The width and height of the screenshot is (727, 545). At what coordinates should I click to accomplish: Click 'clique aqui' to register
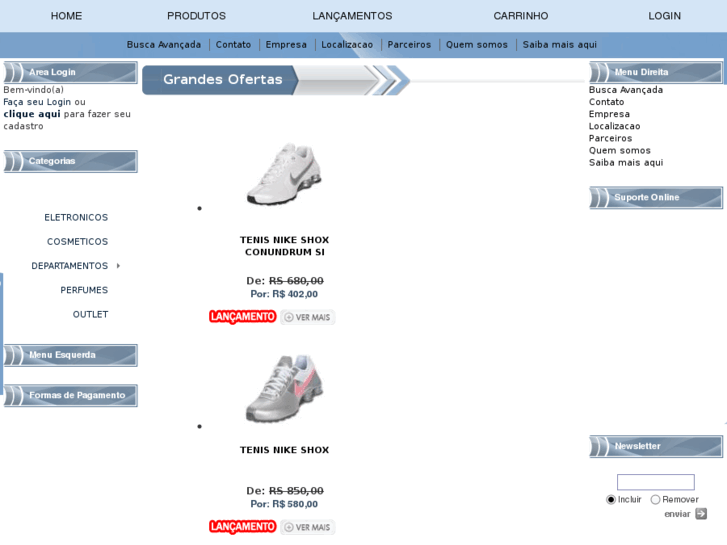(32, 114)
